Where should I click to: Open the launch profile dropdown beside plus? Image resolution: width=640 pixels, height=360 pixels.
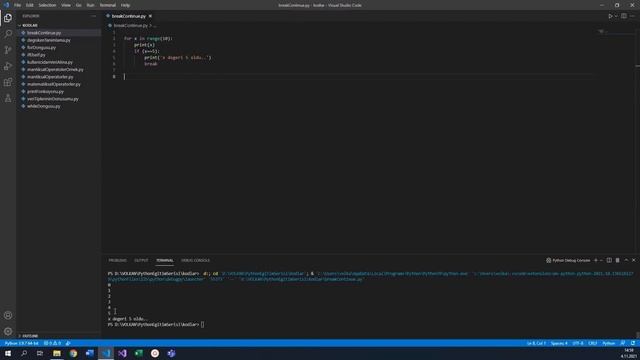tap(601, 260)
